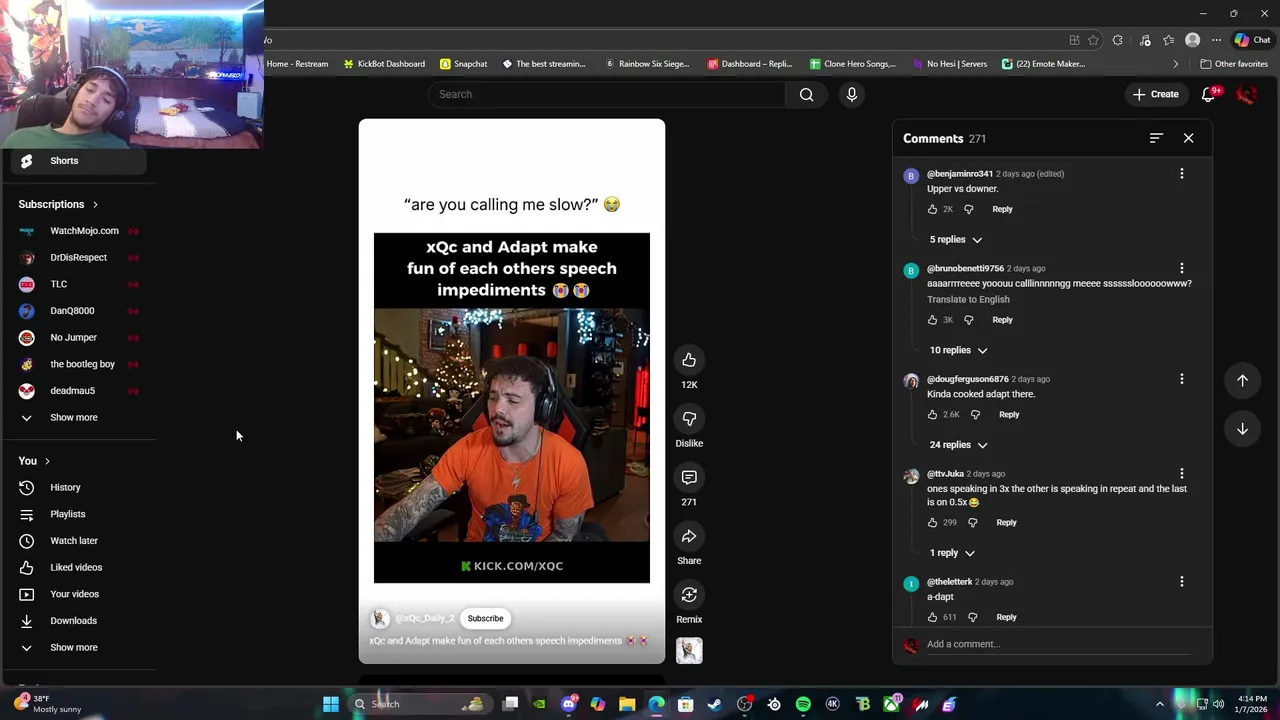Dislike the Short video
The image size is (1280, 720).
pos(689,419)
